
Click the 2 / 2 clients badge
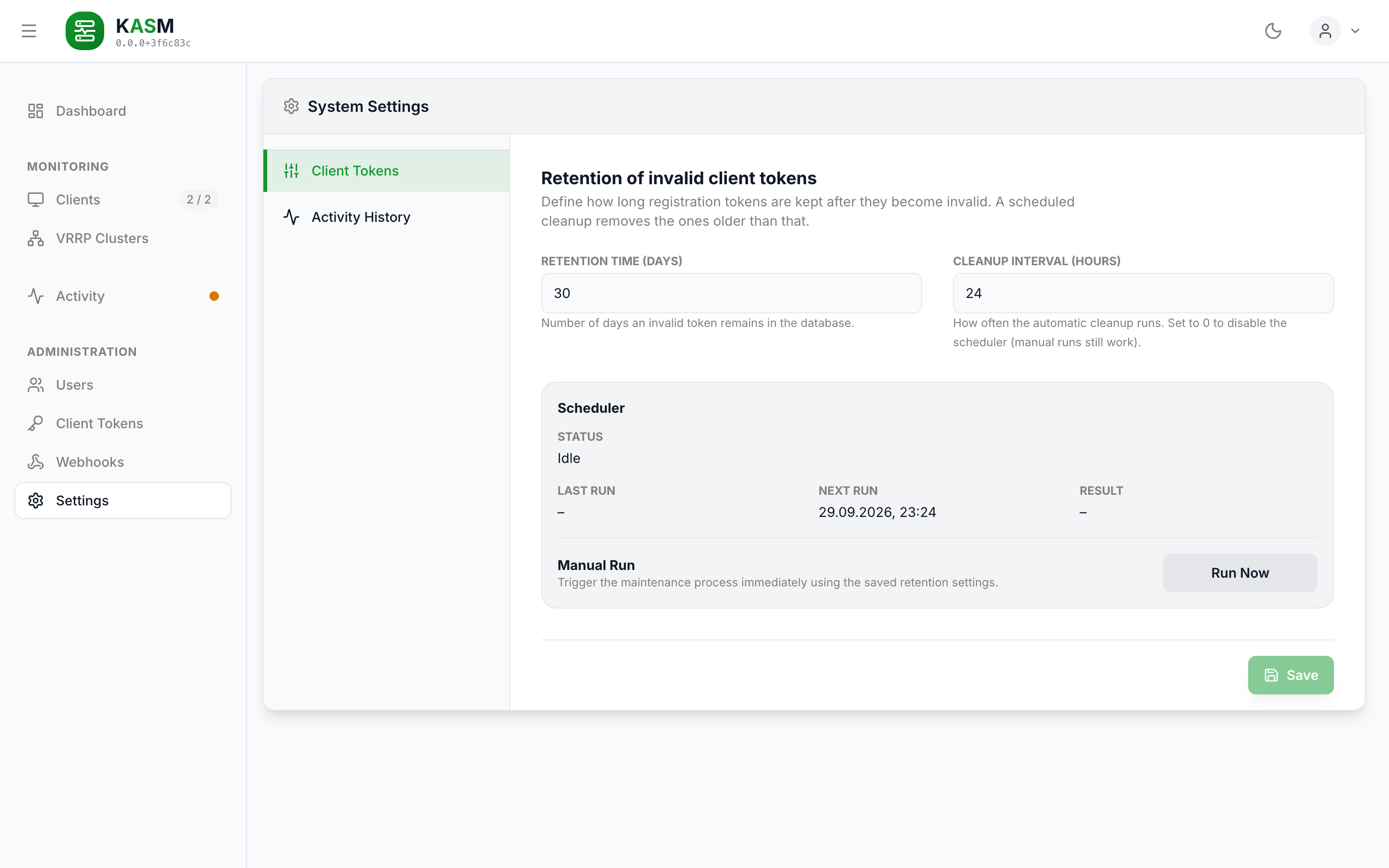point(199,200)
